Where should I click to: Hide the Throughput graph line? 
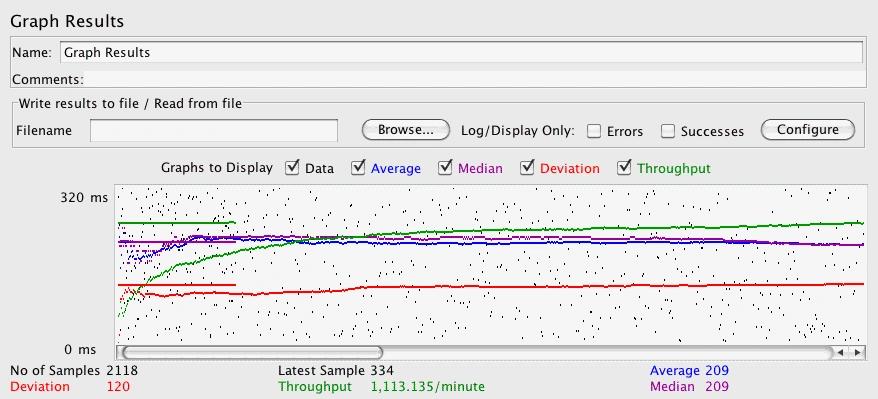pos(624,167)
